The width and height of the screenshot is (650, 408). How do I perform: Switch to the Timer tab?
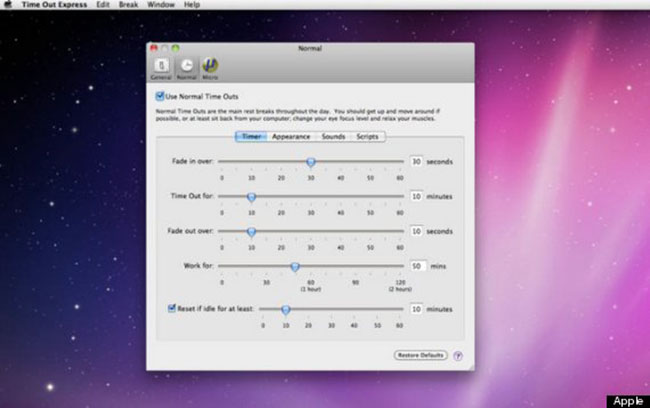coord(251,136)
